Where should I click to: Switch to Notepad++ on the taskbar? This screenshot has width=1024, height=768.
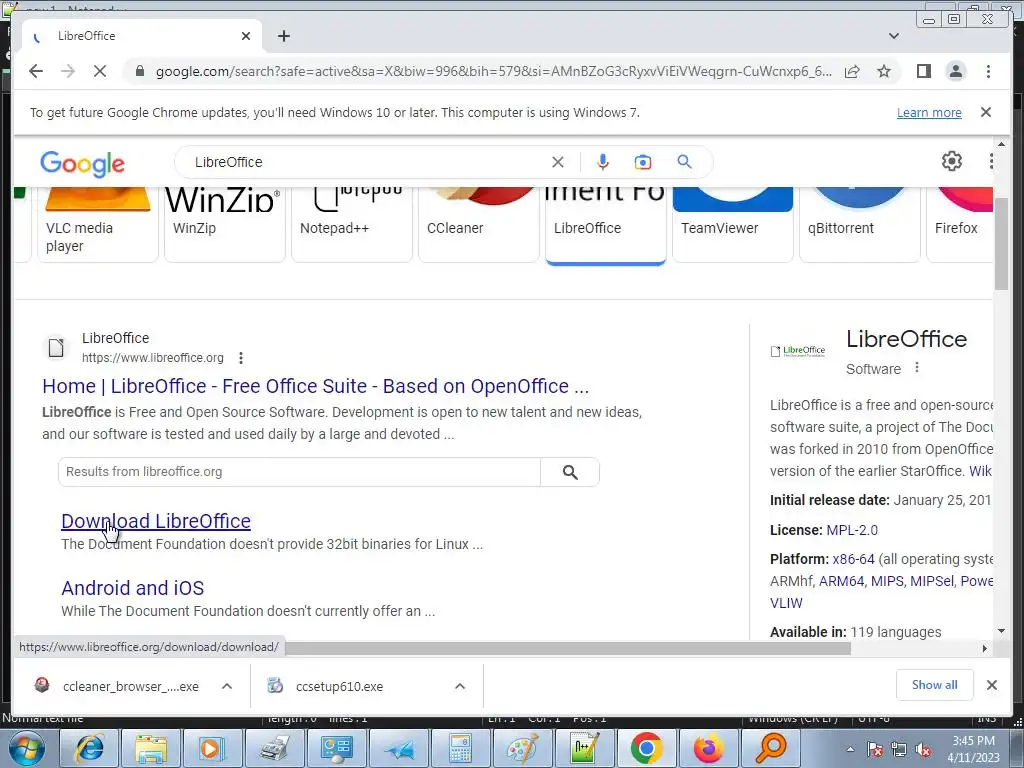click(584, 749)
